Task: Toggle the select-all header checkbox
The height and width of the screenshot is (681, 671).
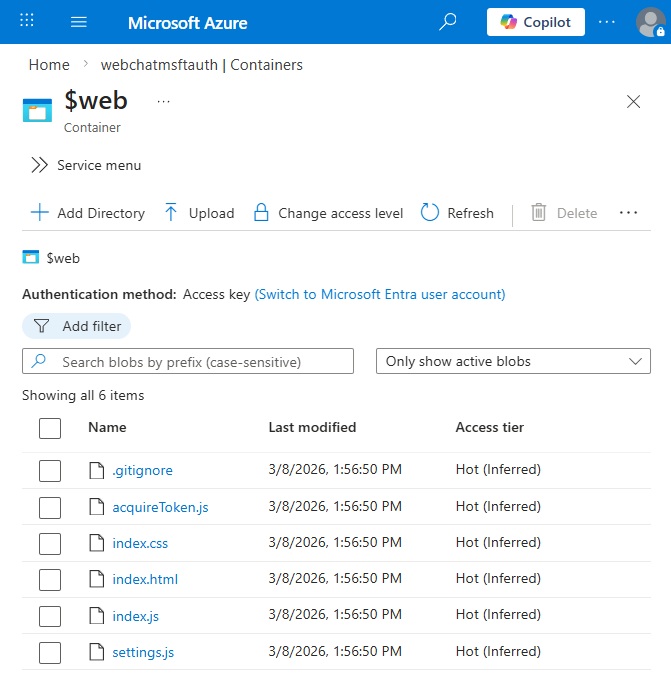Action: (50, 428)
